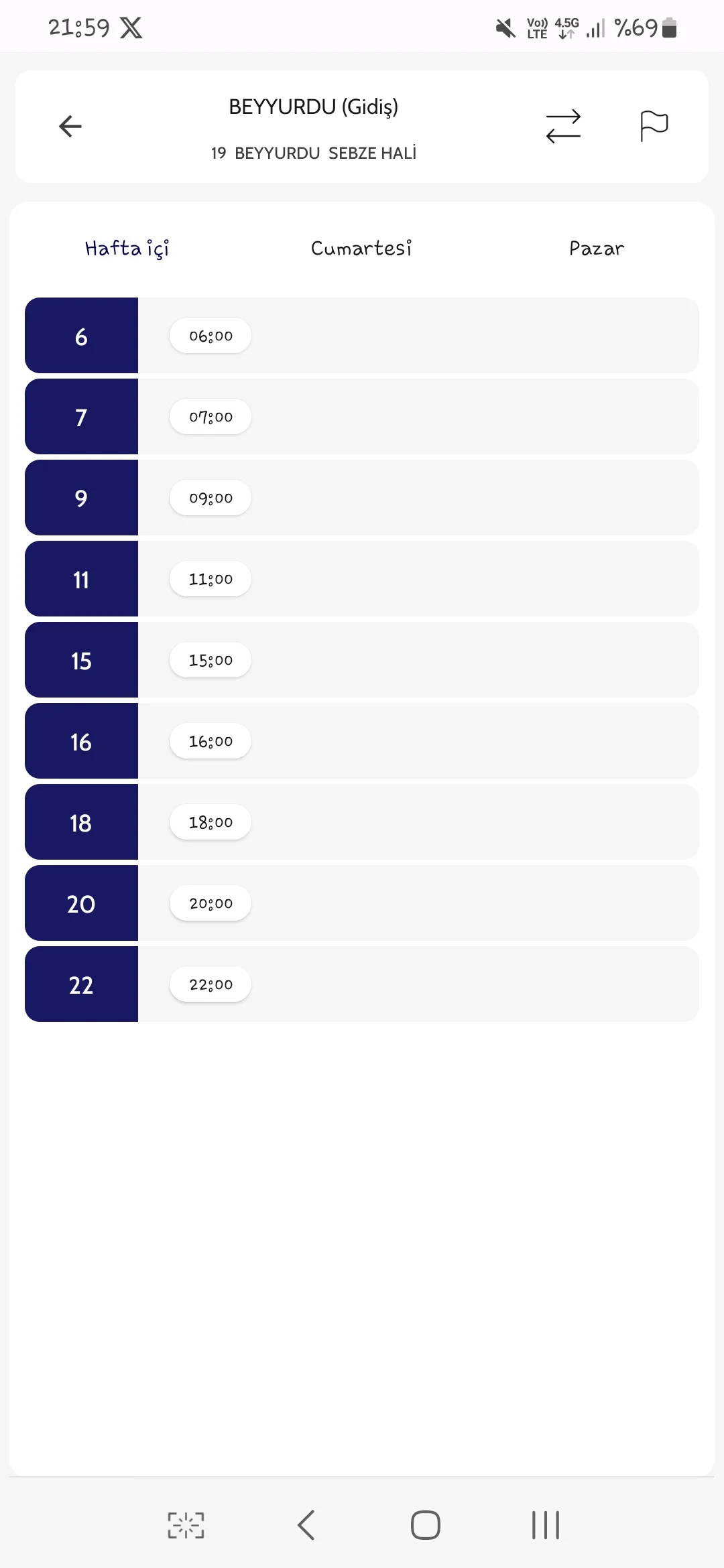
Task: Tap the 06:00 departure time chip
Action: [x=210, y=336]
